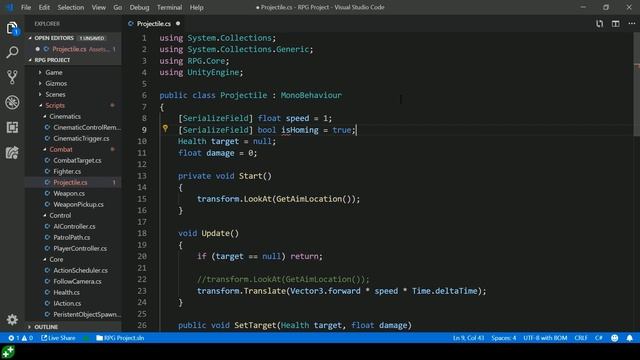Change end of line sequence CRLF
Viewport: 640px width, 360px height.
click(581, 338)
